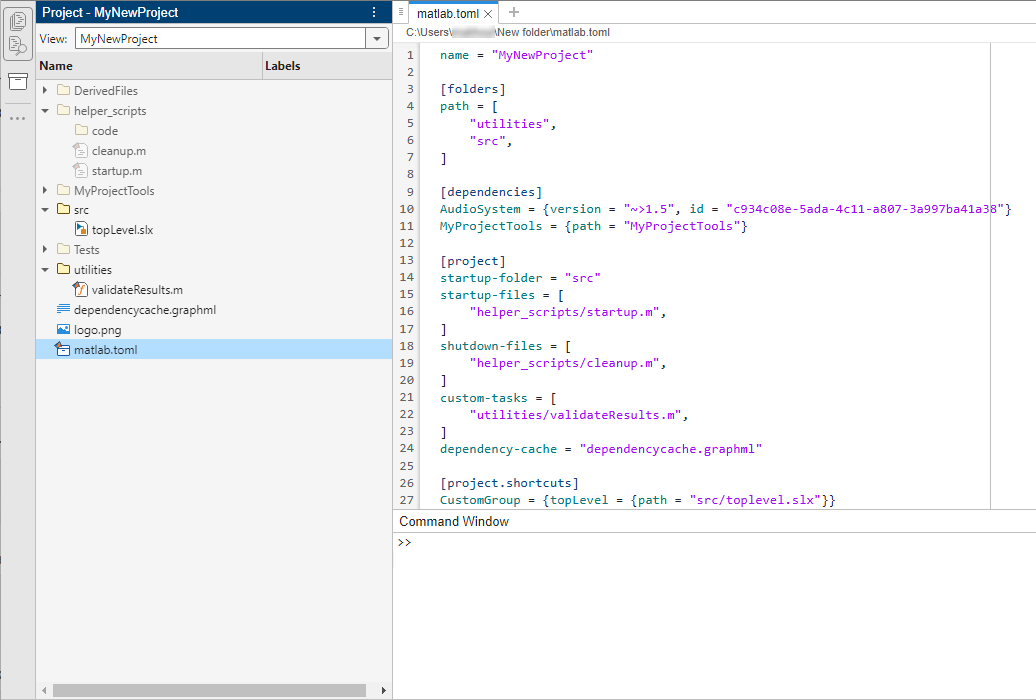The height and width of the screenshot is (700, 1036).
Task: Click the cleanup.m script file icon
Action: pyautogui.click(x=81, y=151)
